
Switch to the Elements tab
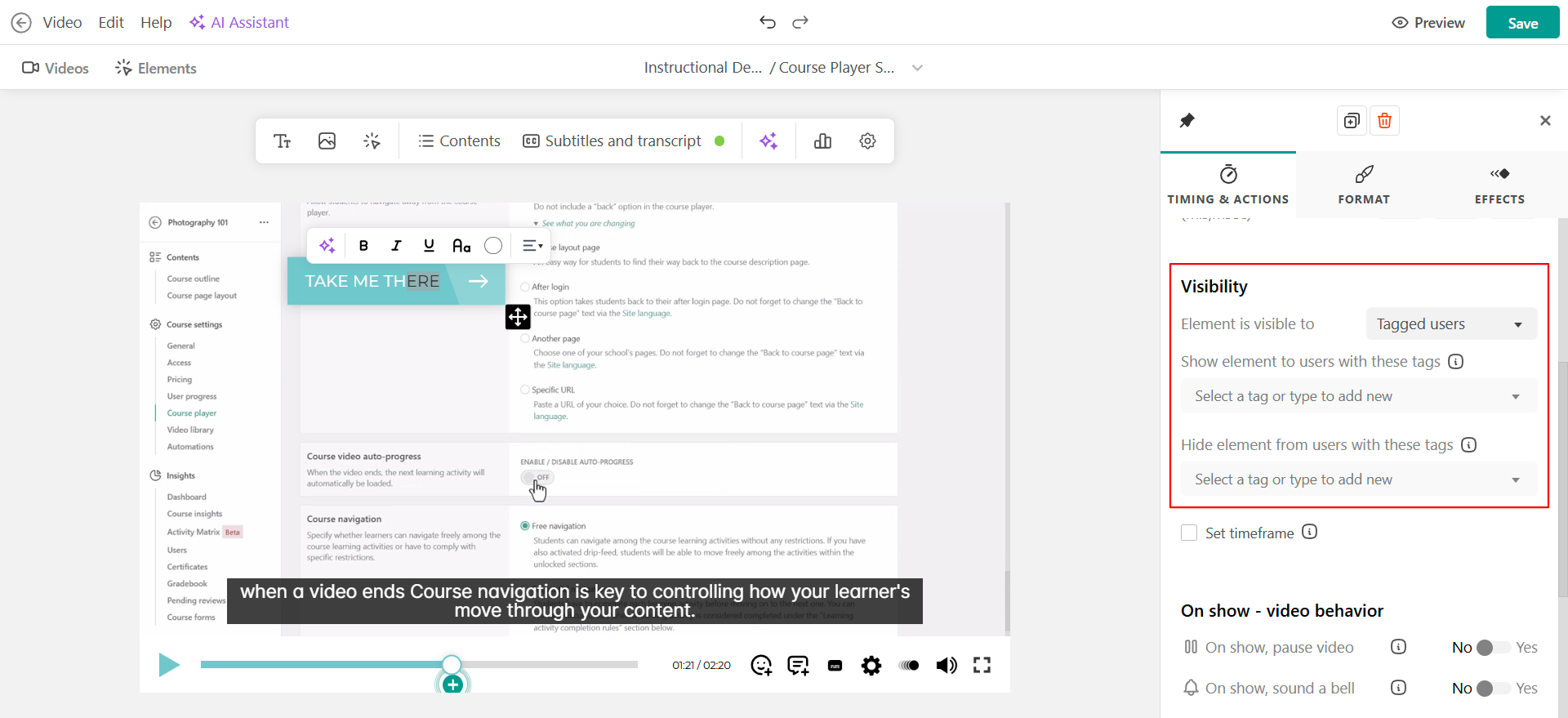155,68
